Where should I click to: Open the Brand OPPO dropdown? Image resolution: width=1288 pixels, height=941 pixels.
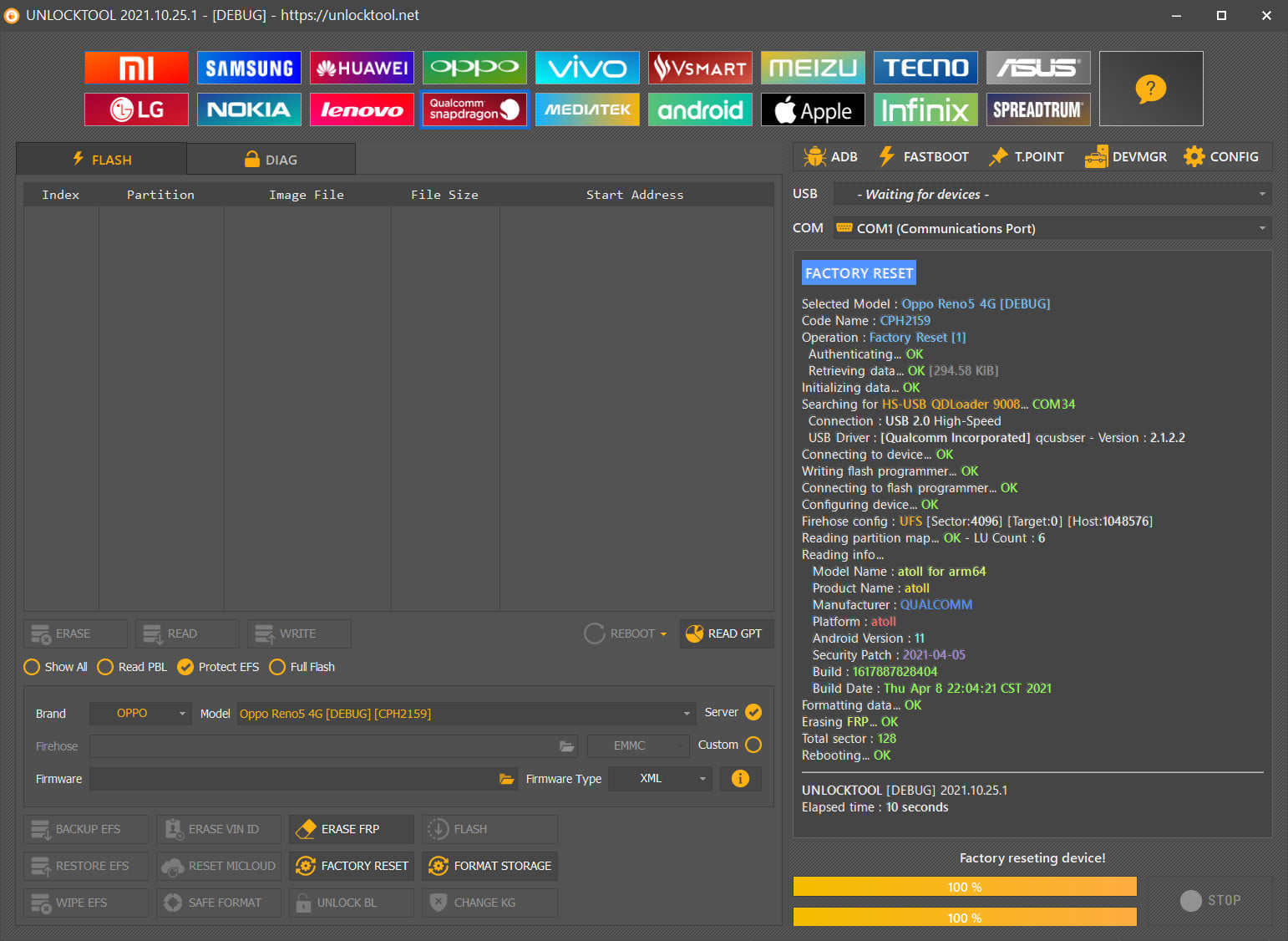click(140, 713)
